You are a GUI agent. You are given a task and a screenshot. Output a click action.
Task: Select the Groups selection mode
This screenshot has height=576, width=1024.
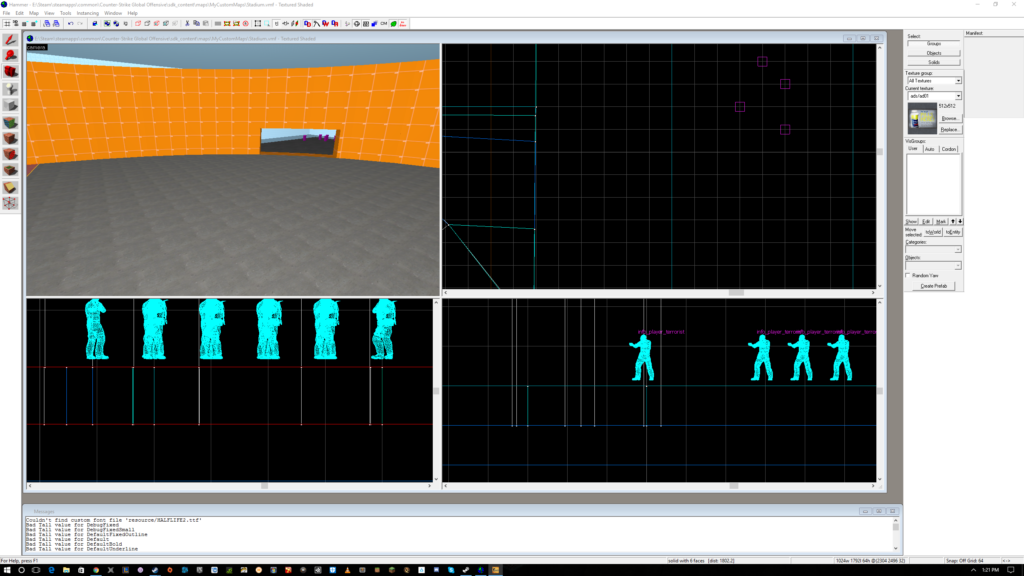(934, 44)
